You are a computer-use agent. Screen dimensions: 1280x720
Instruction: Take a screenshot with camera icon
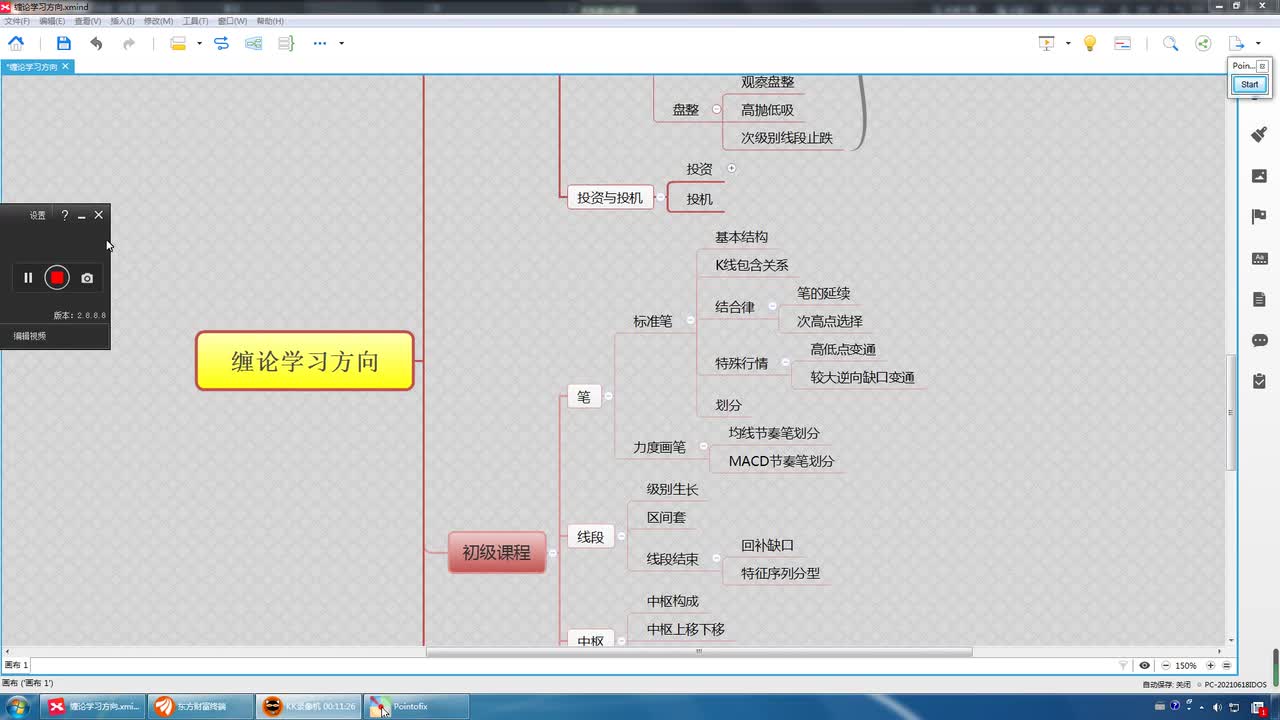coord(87,278)
